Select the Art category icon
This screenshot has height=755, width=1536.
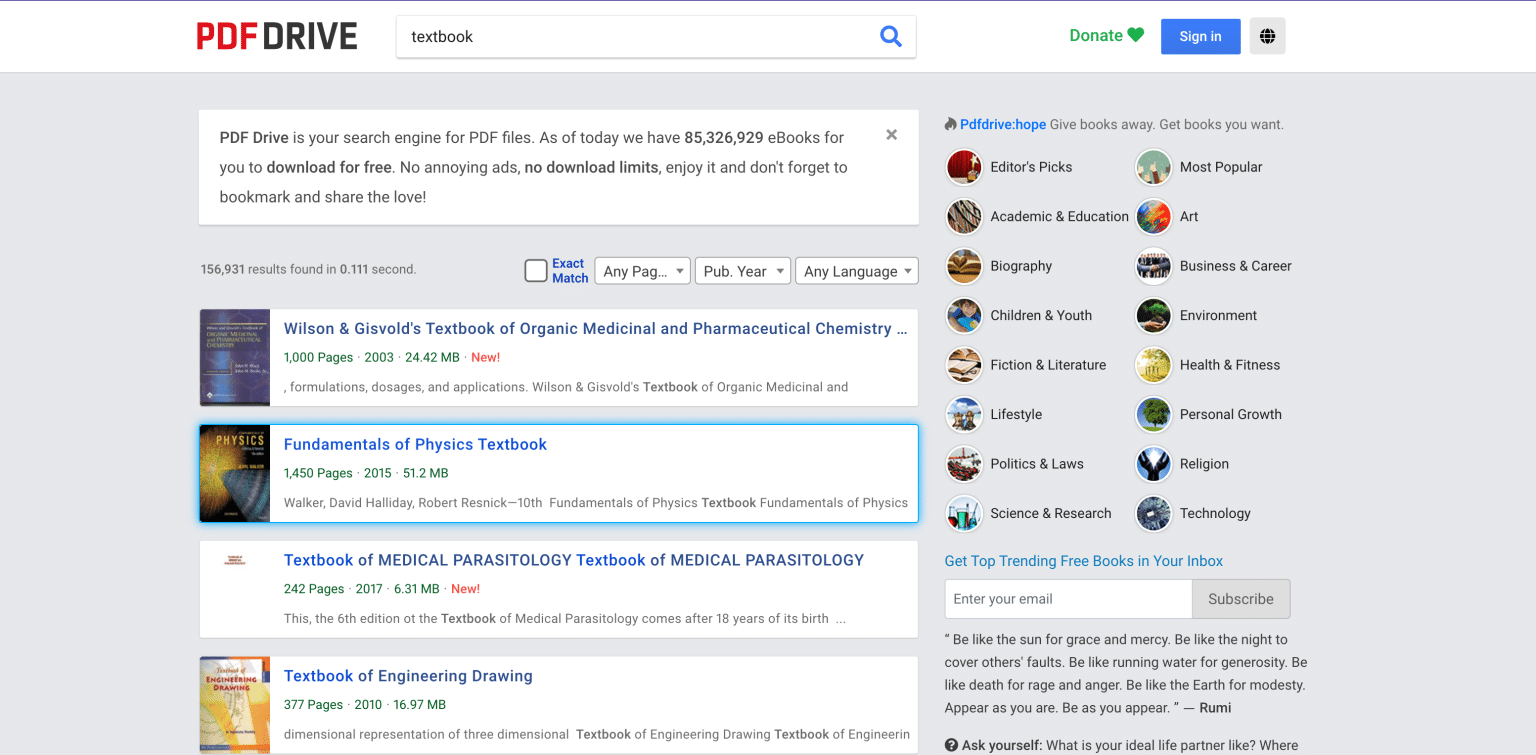(x=1153, y=217)
